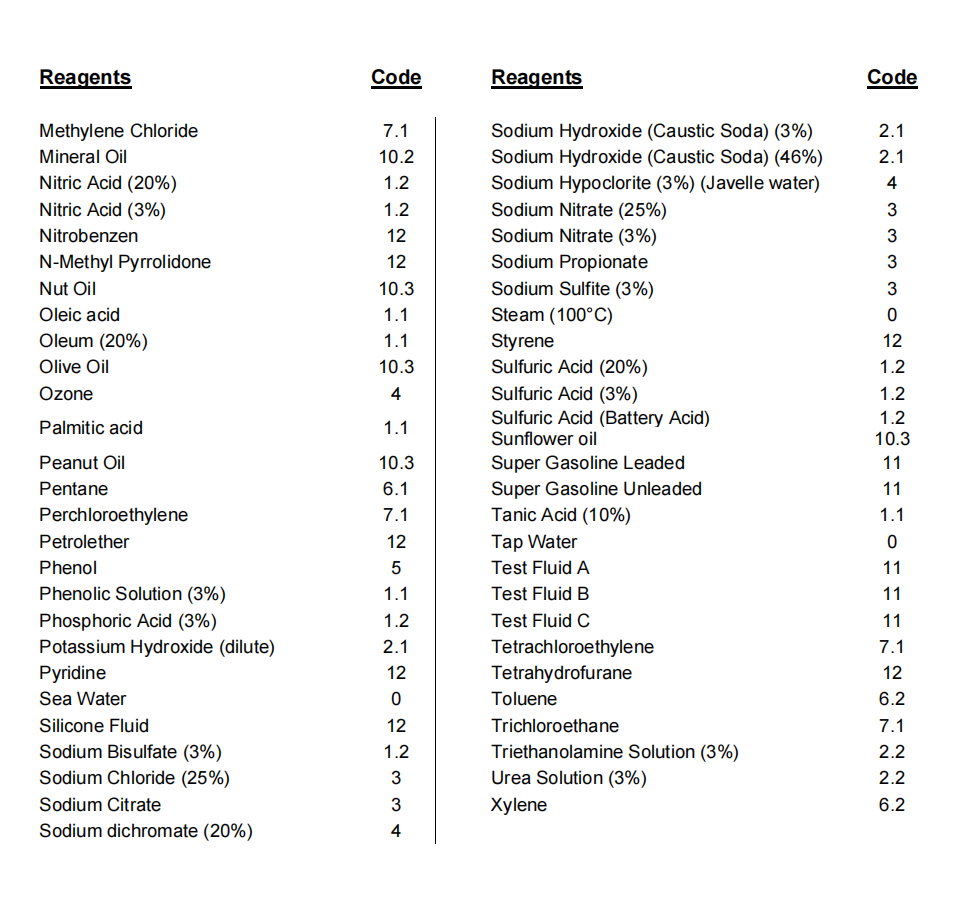Click the right Code column heading
966x903 pixels.
coord(891,78)
